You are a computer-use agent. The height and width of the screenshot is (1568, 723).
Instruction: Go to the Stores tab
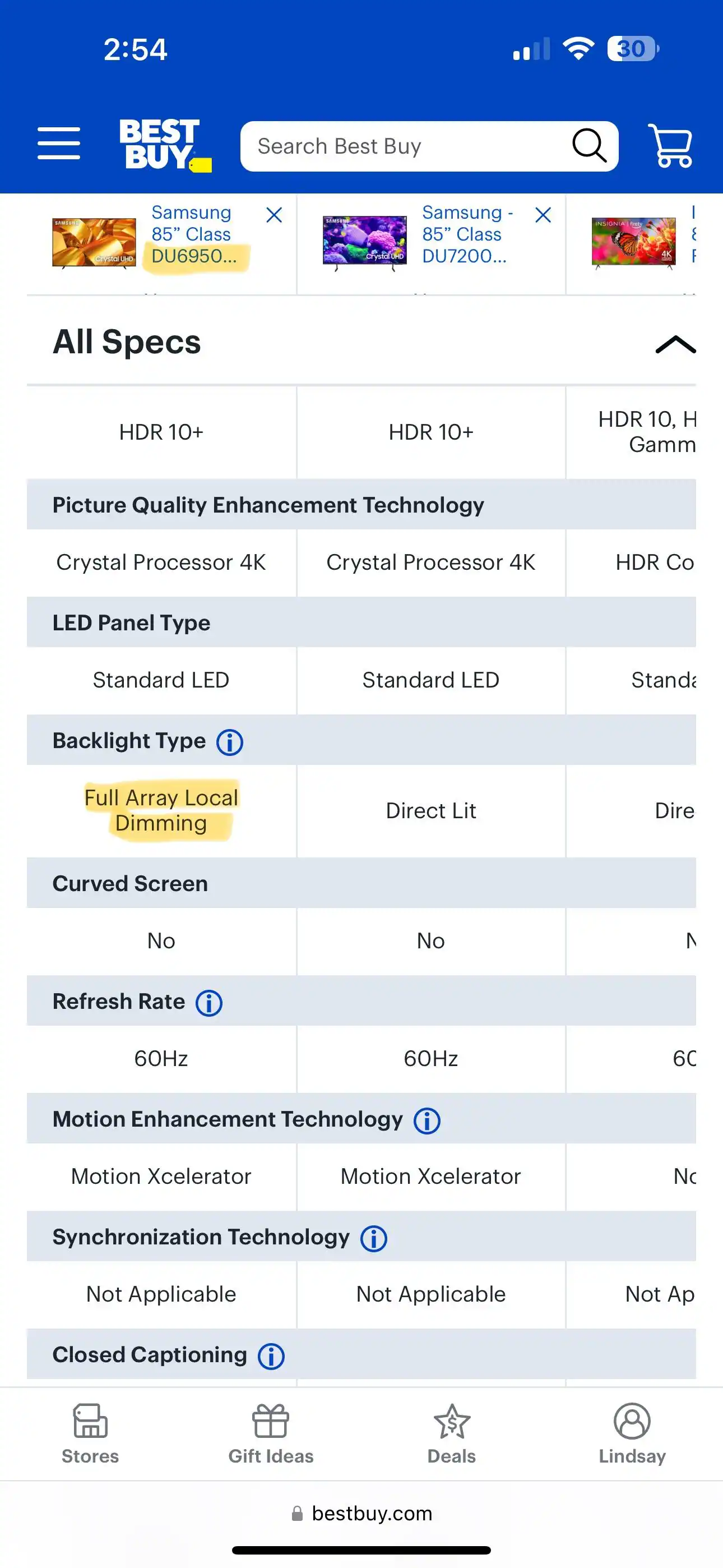(x=90, y=1434)
